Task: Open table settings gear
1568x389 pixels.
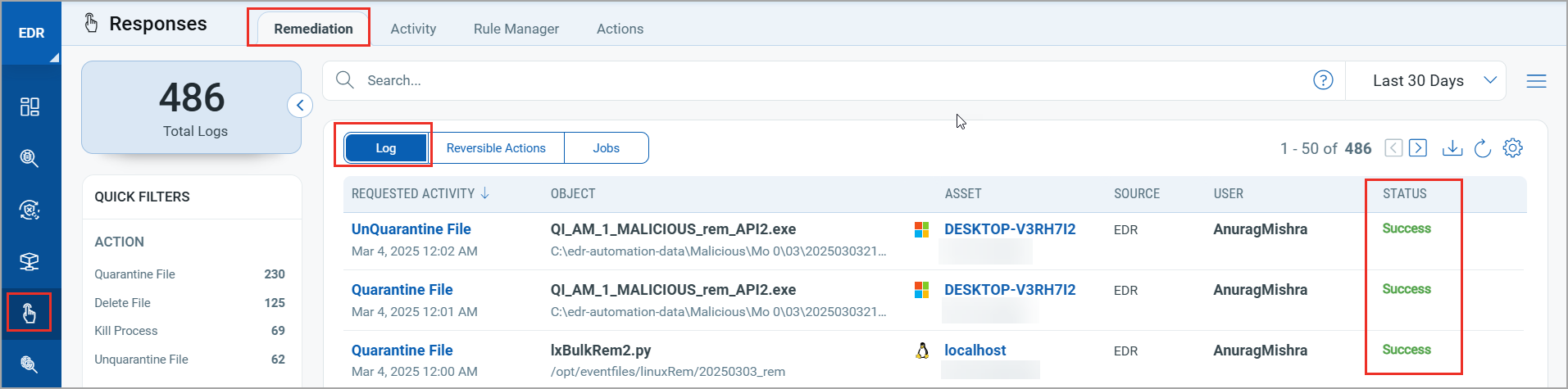Action: (x=1512, y=148)
